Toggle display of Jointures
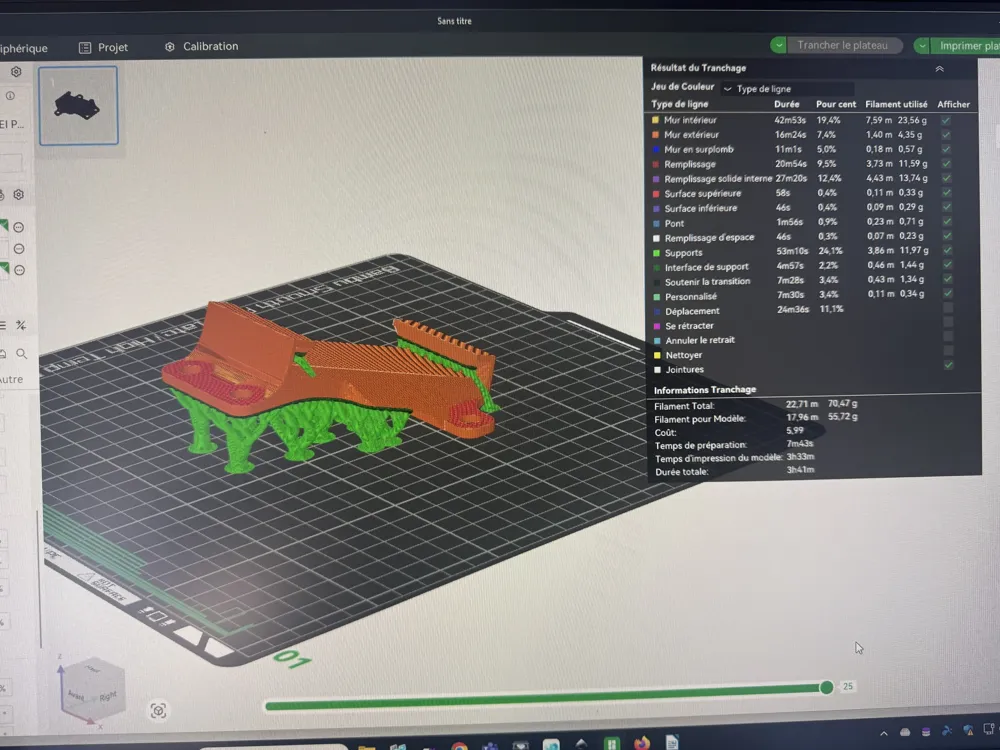Viewport: 1000px width, 750px height. point(949,365)
